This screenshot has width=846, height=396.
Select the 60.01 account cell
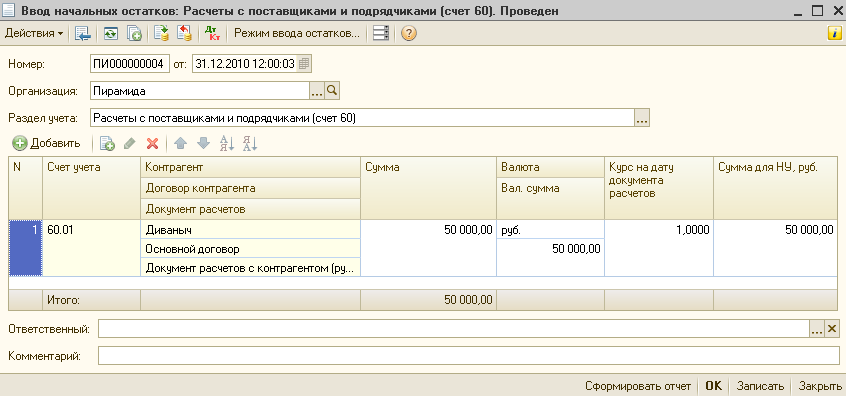click(91, 248)
